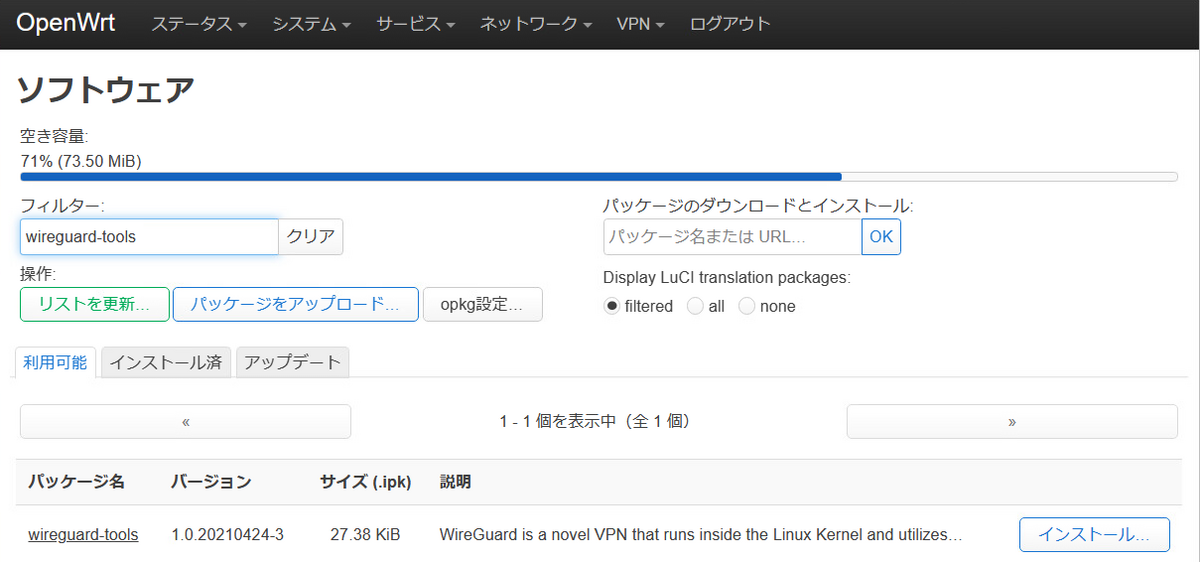Image resolution: width=1200 pixels, height=562 pixels.
Task: Open the wireguard-tools package link
Action: pyautogui.click(x=83, y=535)
